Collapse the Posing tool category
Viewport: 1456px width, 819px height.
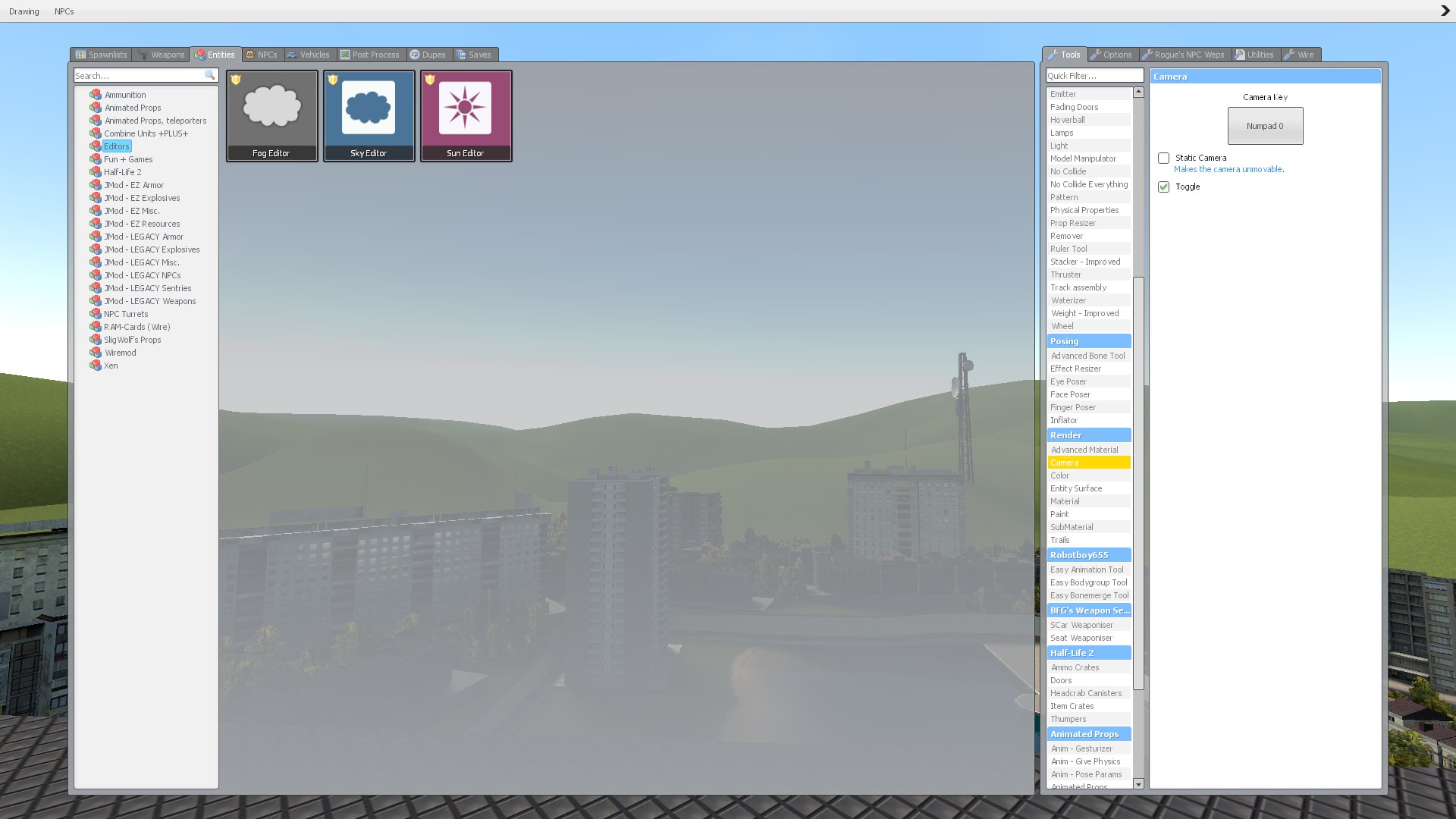1088,341
